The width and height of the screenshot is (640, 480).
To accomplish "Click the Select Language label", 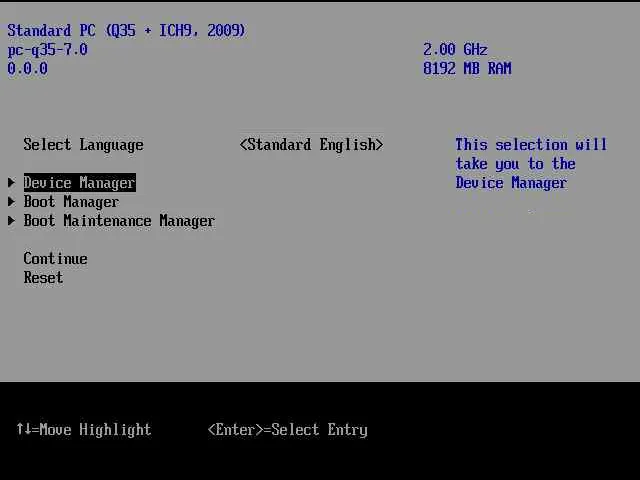I will coord(83,144).
